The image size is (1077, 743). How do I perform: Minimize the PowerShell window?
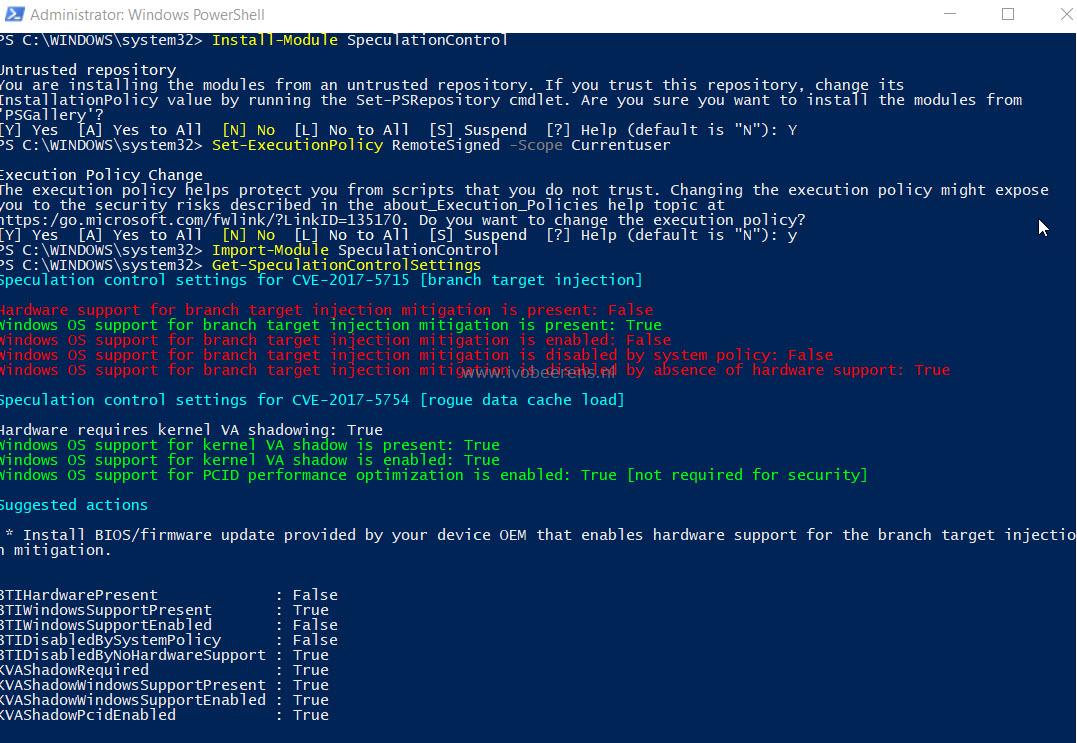[950, 14]
